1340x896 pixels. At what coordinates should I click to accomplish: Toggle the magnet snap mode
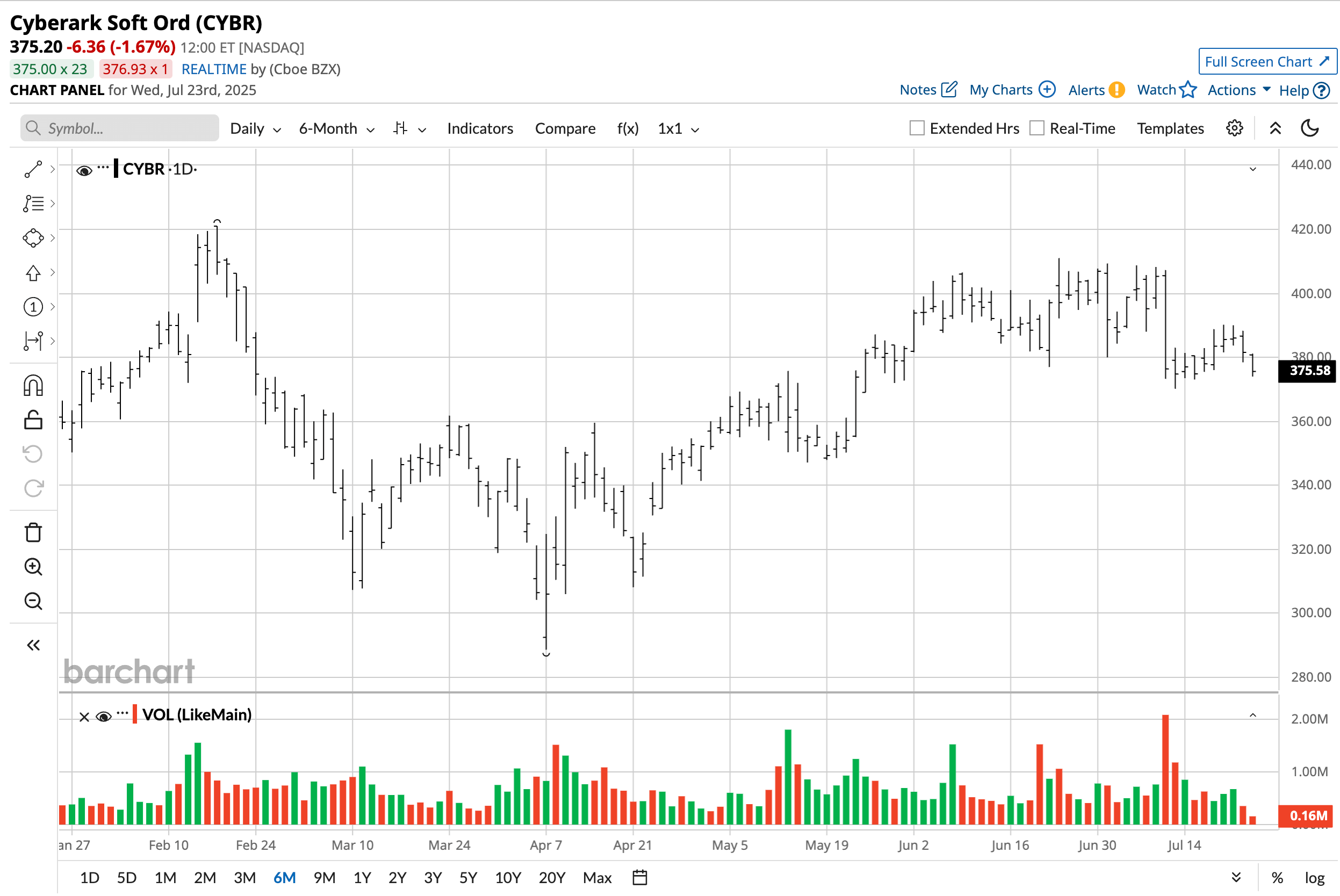click(33, 386)
